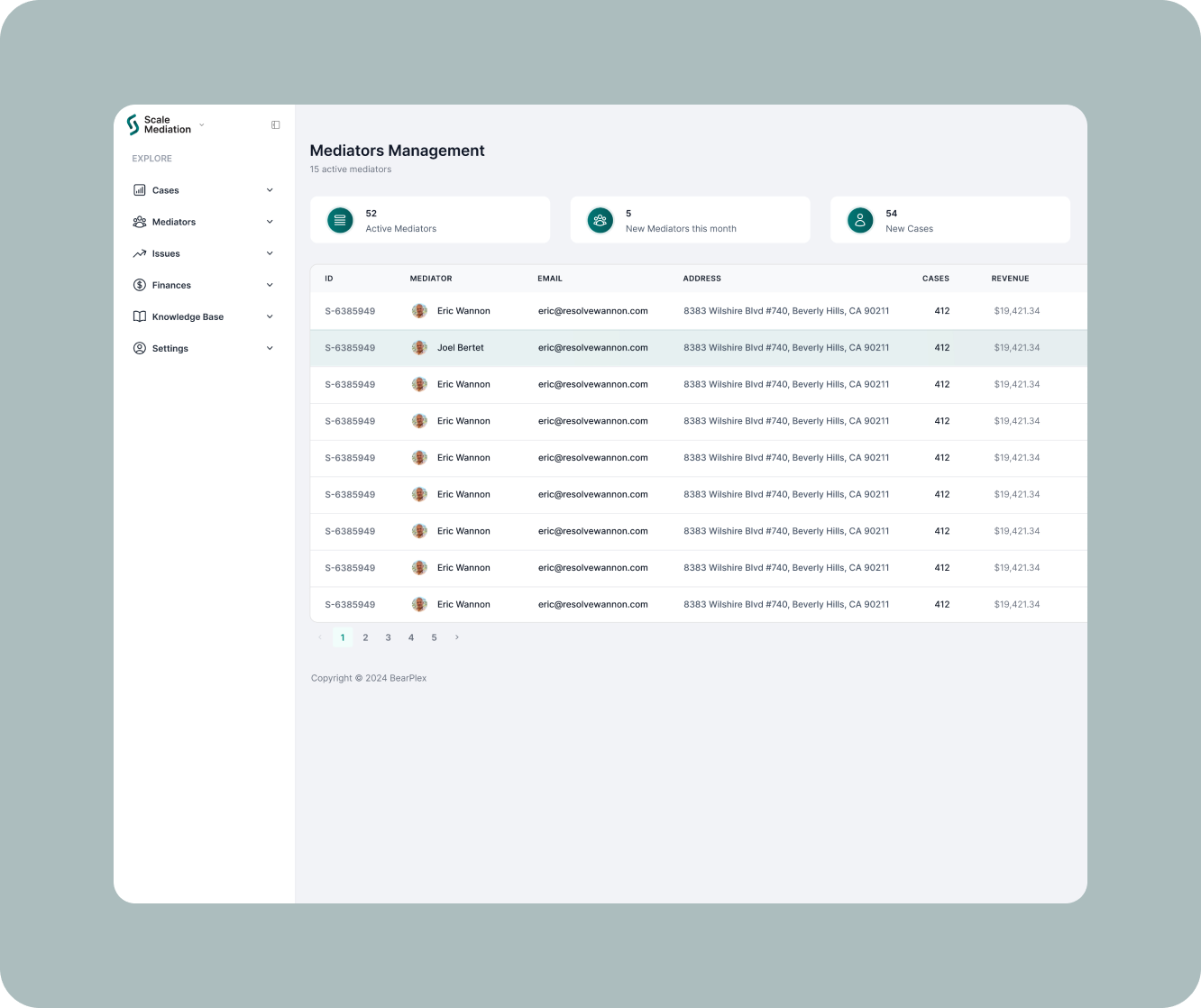Go to page 3 of the table

(x=388, y=637)
